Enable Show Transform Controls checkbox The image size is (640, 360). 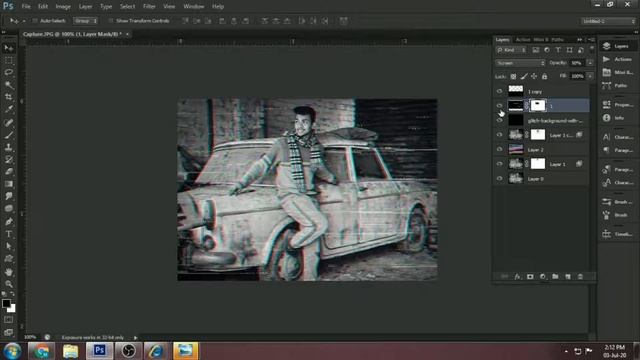click(x=111, y=20)
